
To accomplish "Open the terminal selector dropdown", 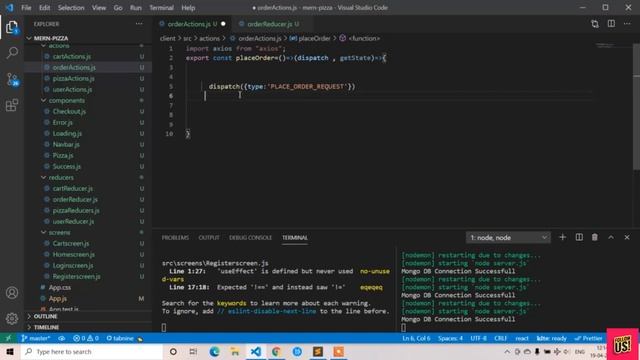I will tap(508, 237).
